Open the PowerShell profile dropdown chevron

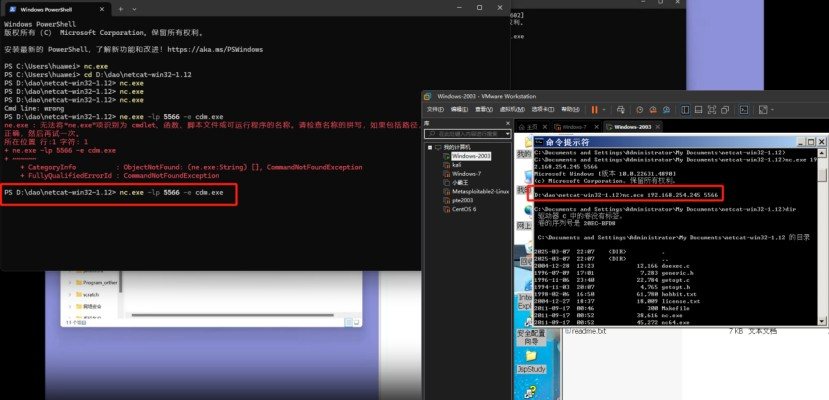pos(134,9)
